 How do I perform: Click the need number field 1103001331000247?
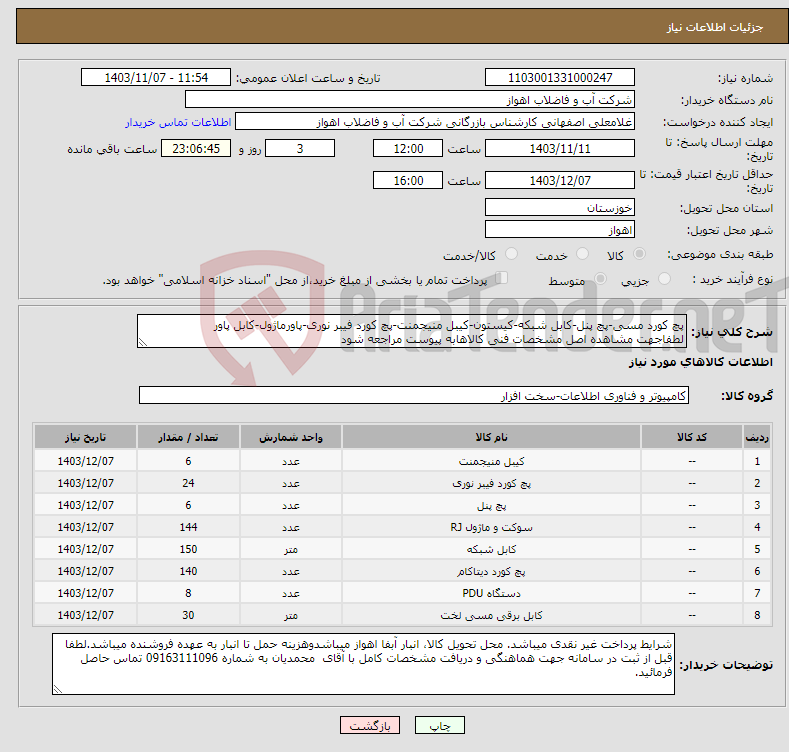click(x=560, y=78)
